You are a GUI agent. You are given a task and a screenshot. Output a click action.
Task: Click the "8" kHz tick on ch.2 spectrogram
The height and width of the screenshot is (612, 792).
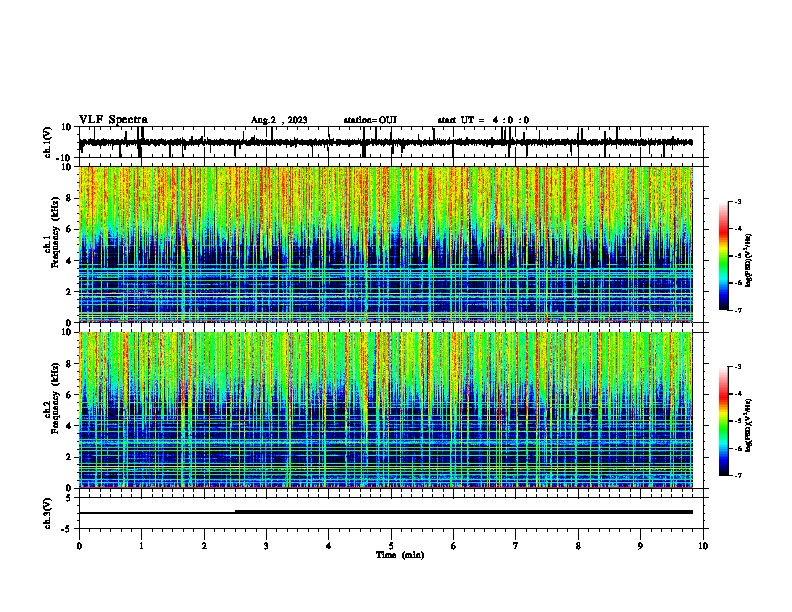69,364
